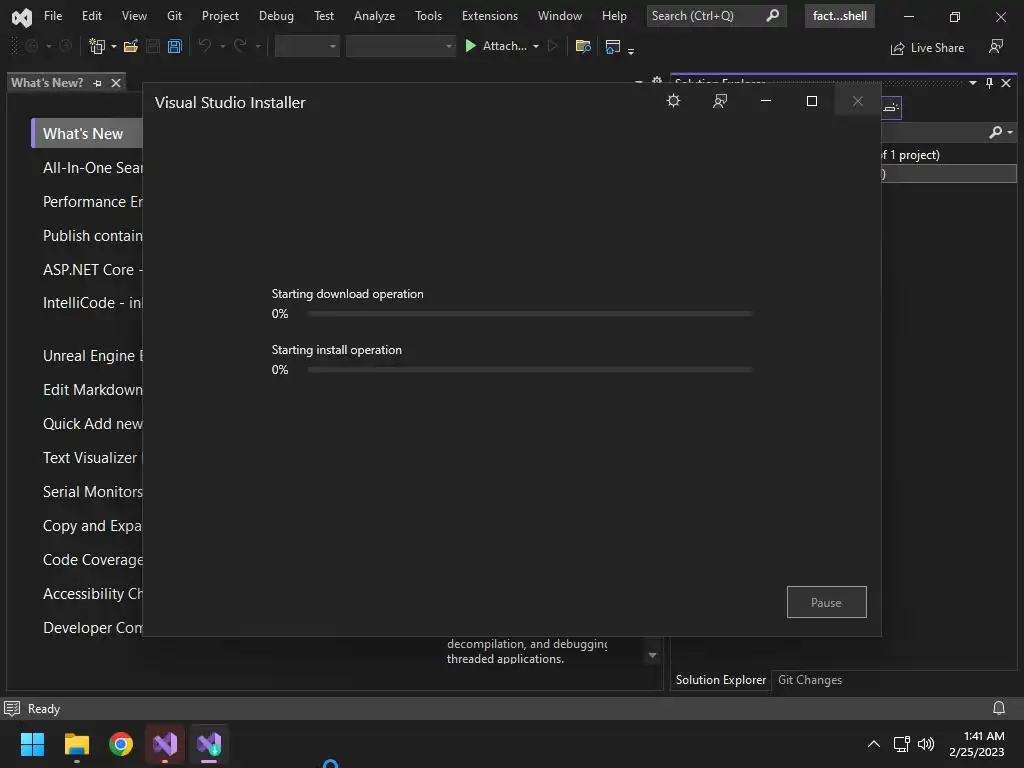Screen dimensions: 1024x768
Task: Click fact...shell solution name button
Action: pyautogui.click(x=840, y=16)
